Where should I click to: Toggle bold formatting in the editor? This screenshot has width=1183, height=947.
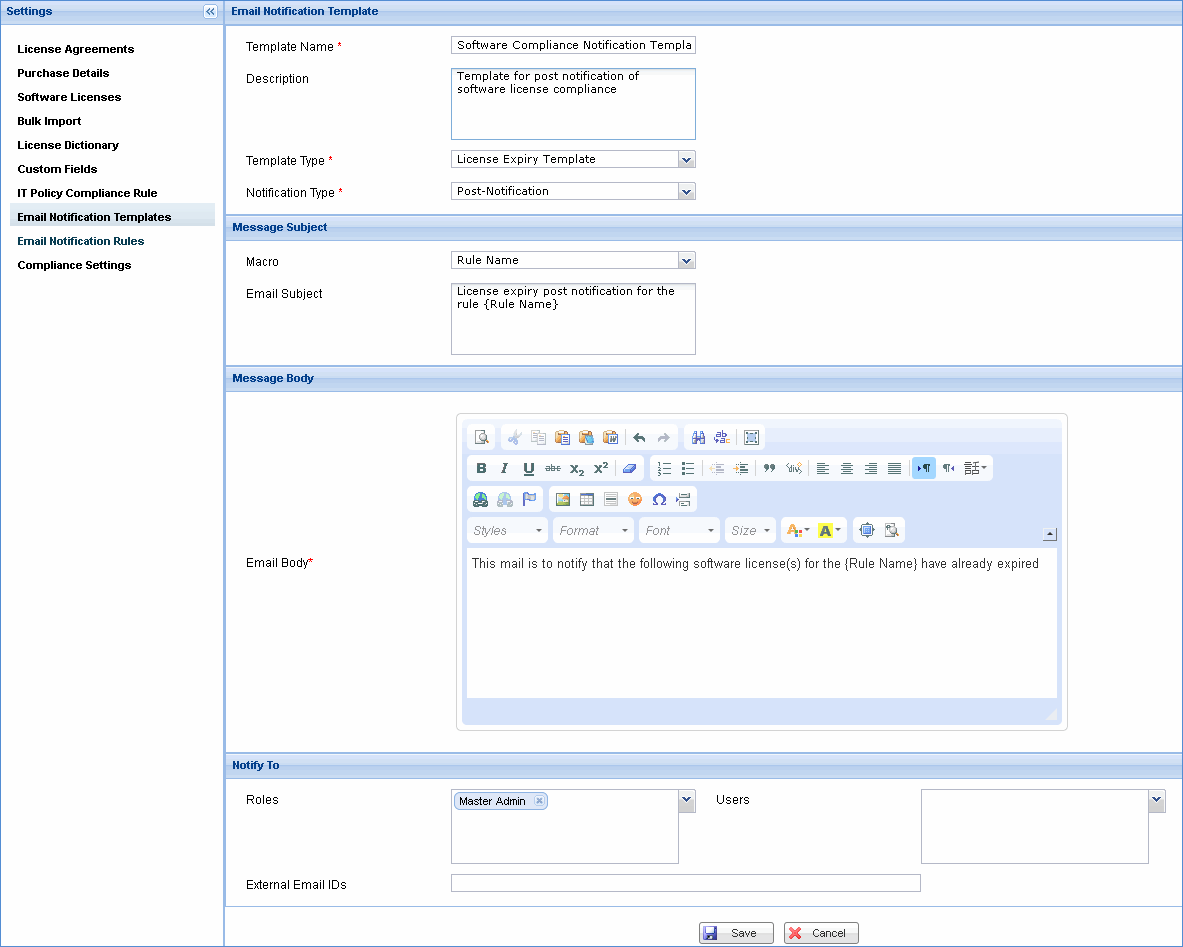[x=481, y=468]
